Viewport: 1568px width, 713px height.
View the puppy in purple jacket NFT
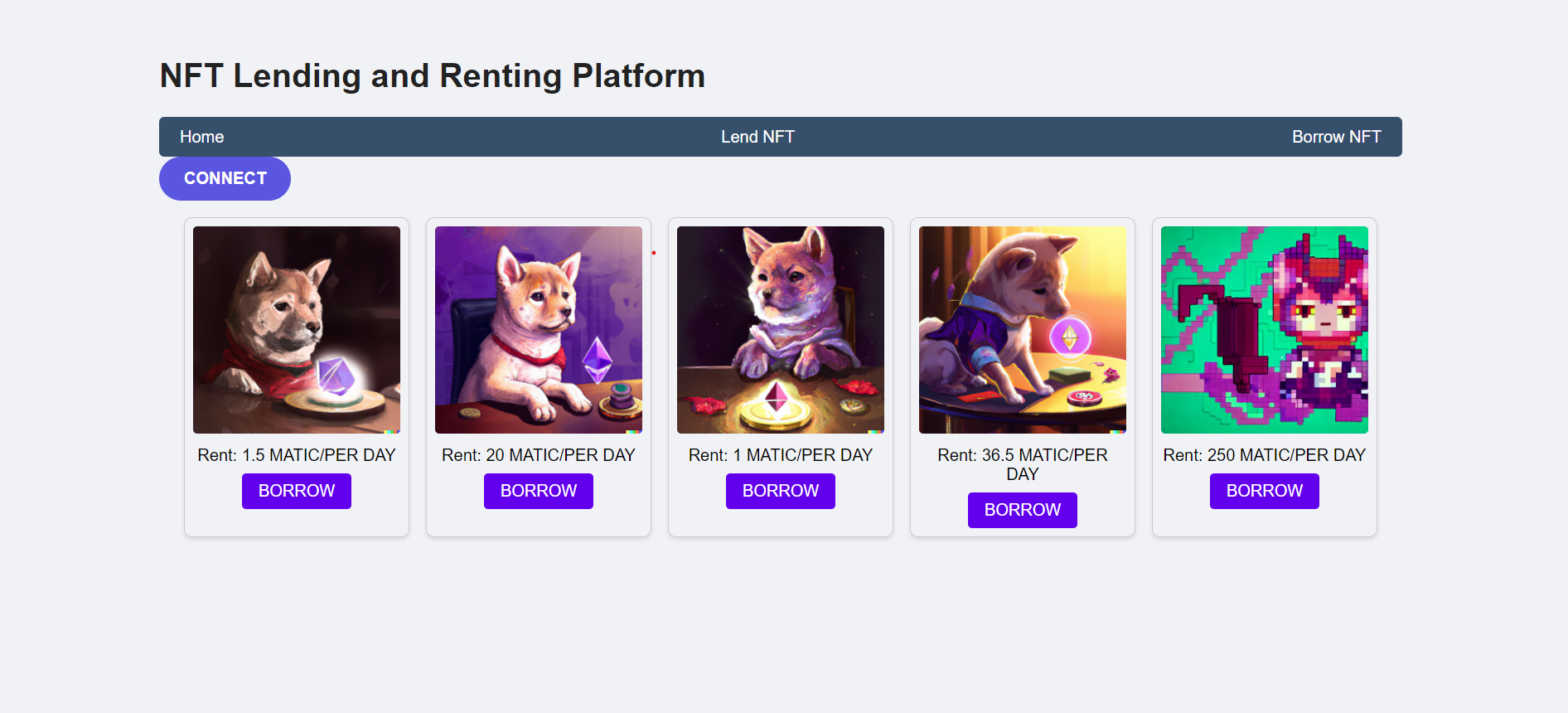pyautogui.click(x=1022, y=329)
